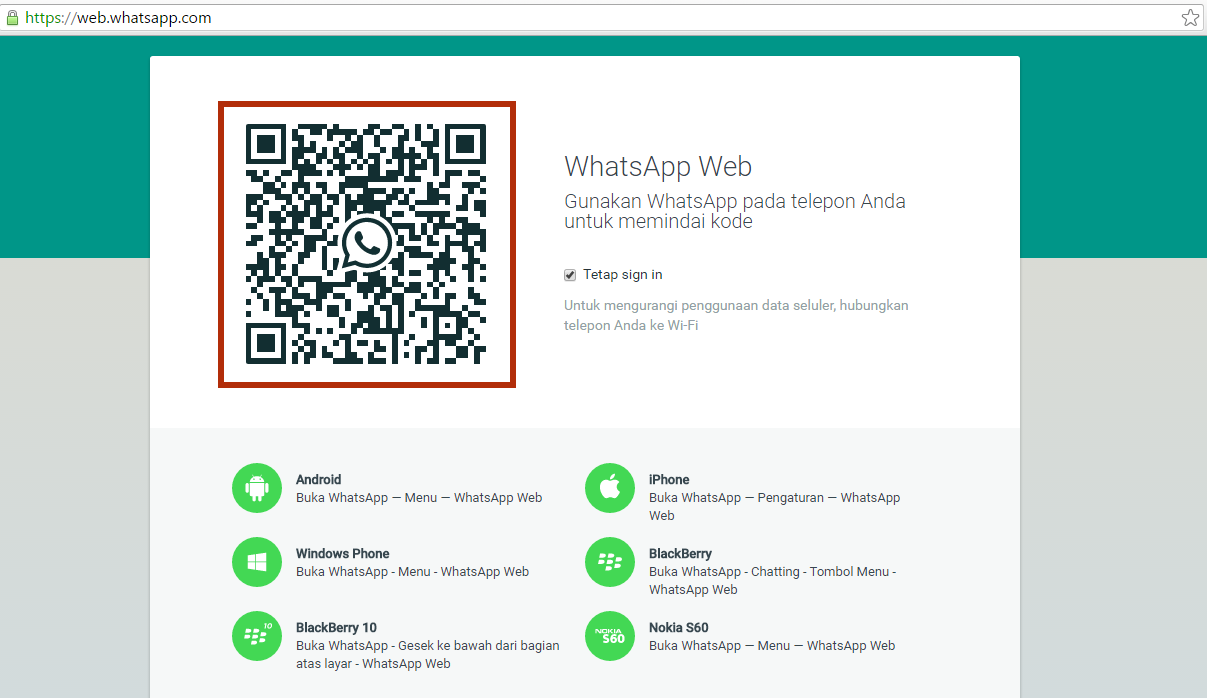Click the WhatsApp logo inside the QR code
The width and height of the screenshot is (1207, 698).
click(366, 244)
